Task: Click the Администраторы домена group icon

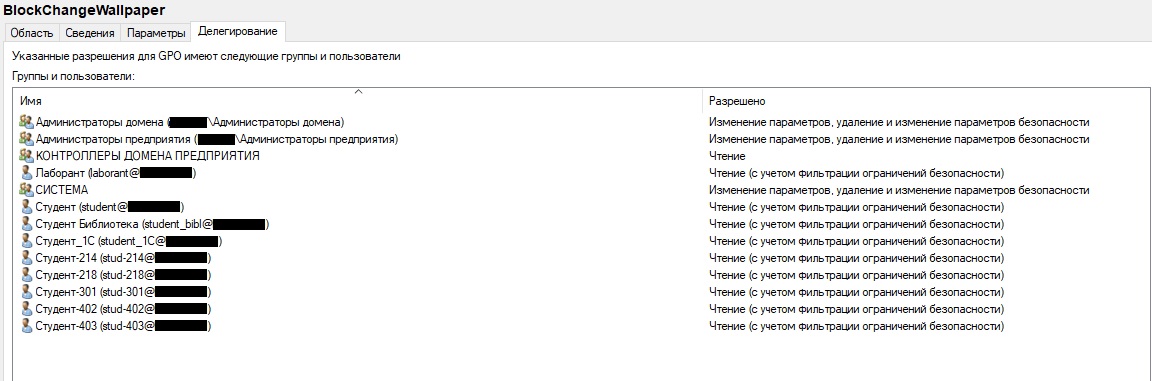Action: pyautogui.click(x=26, y=122)
